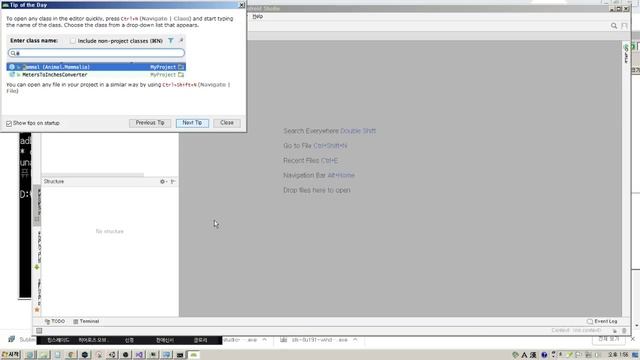Expand the sdk-tools exe download chevron

pos(355,340)
